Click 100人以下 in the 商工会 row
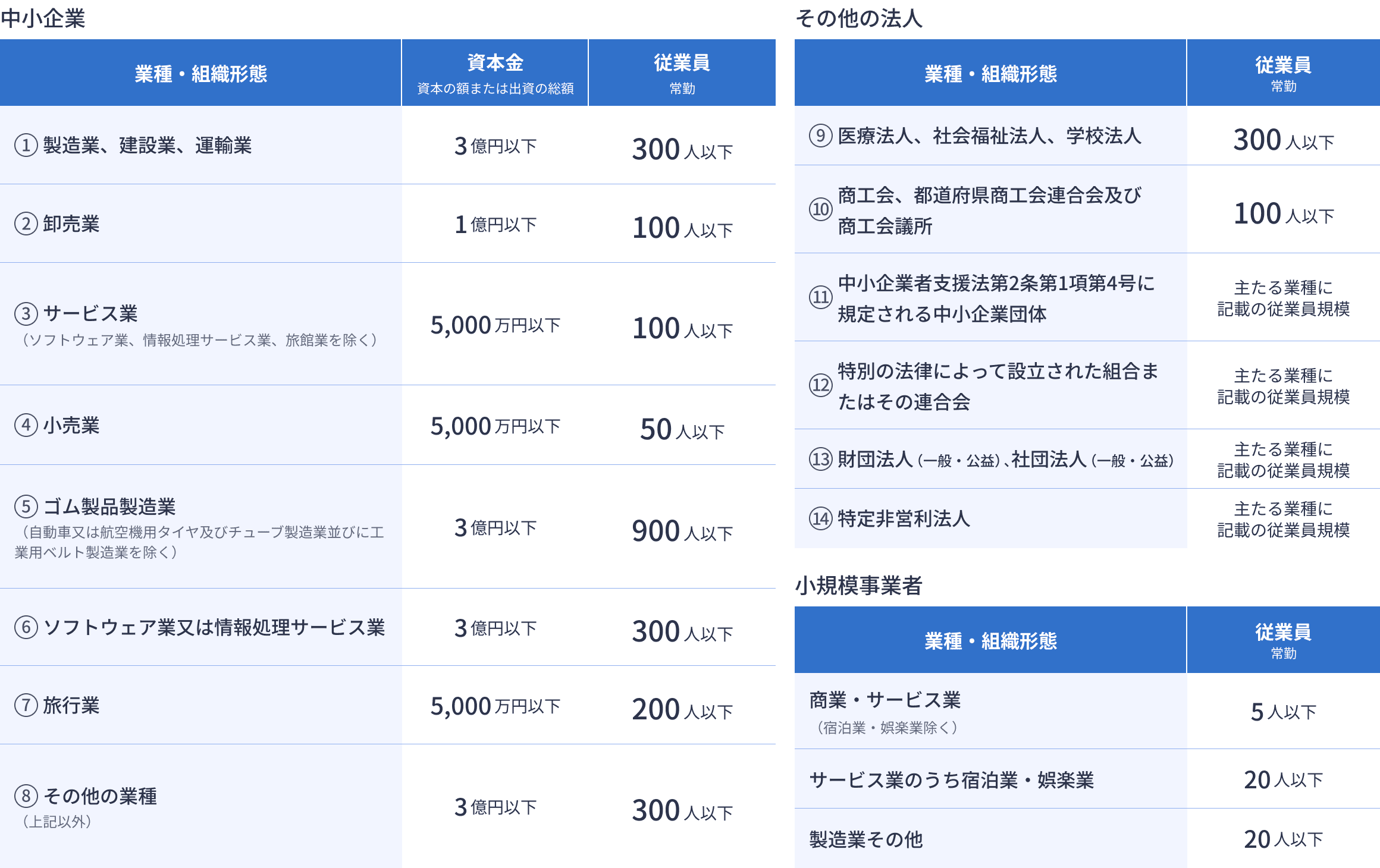The image size is (1380, 868). (x=1284, y=213)
